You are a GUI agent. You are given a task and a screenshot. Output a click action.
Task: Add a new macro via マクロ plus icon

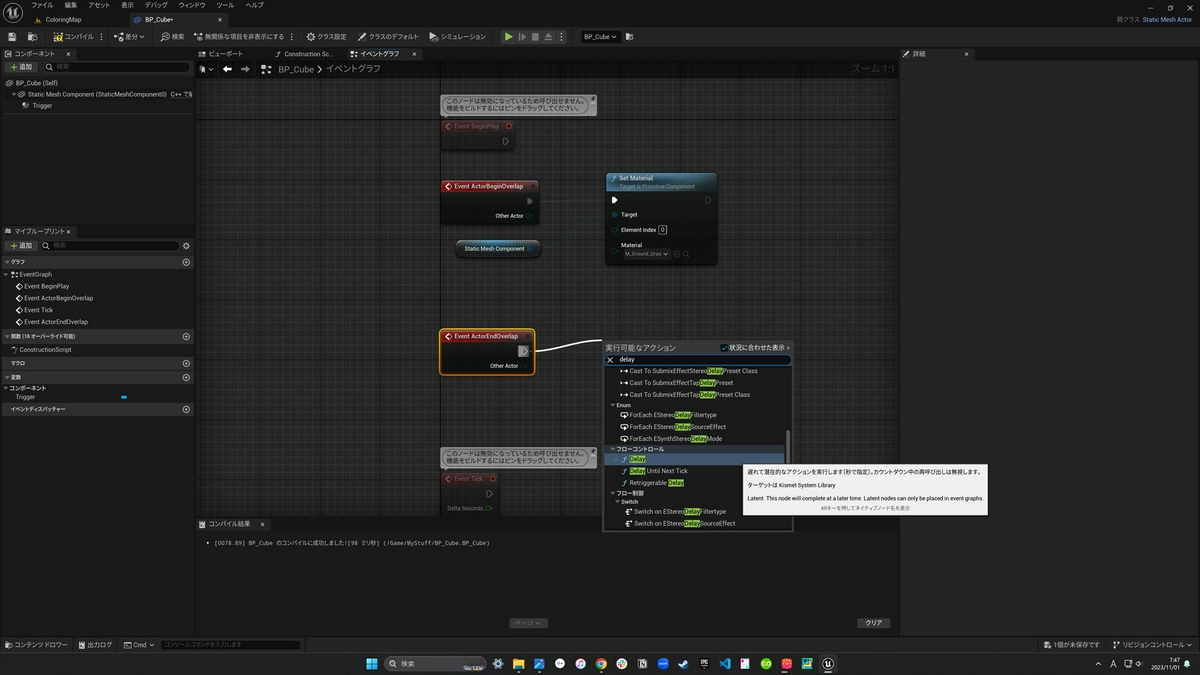(186, 364)
